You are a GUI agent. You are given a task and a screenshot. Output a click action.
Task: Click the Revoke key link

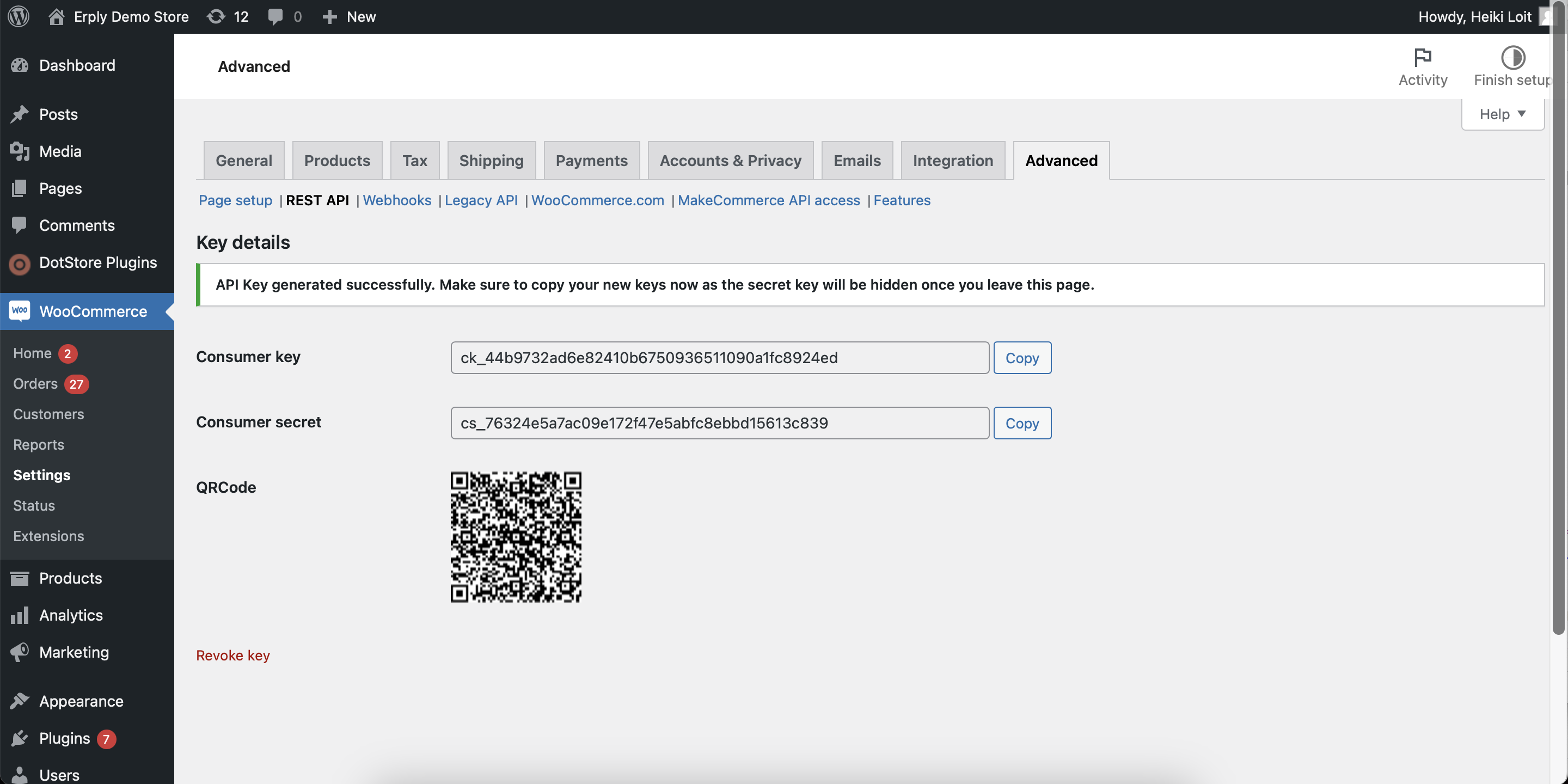click(232, 656)
